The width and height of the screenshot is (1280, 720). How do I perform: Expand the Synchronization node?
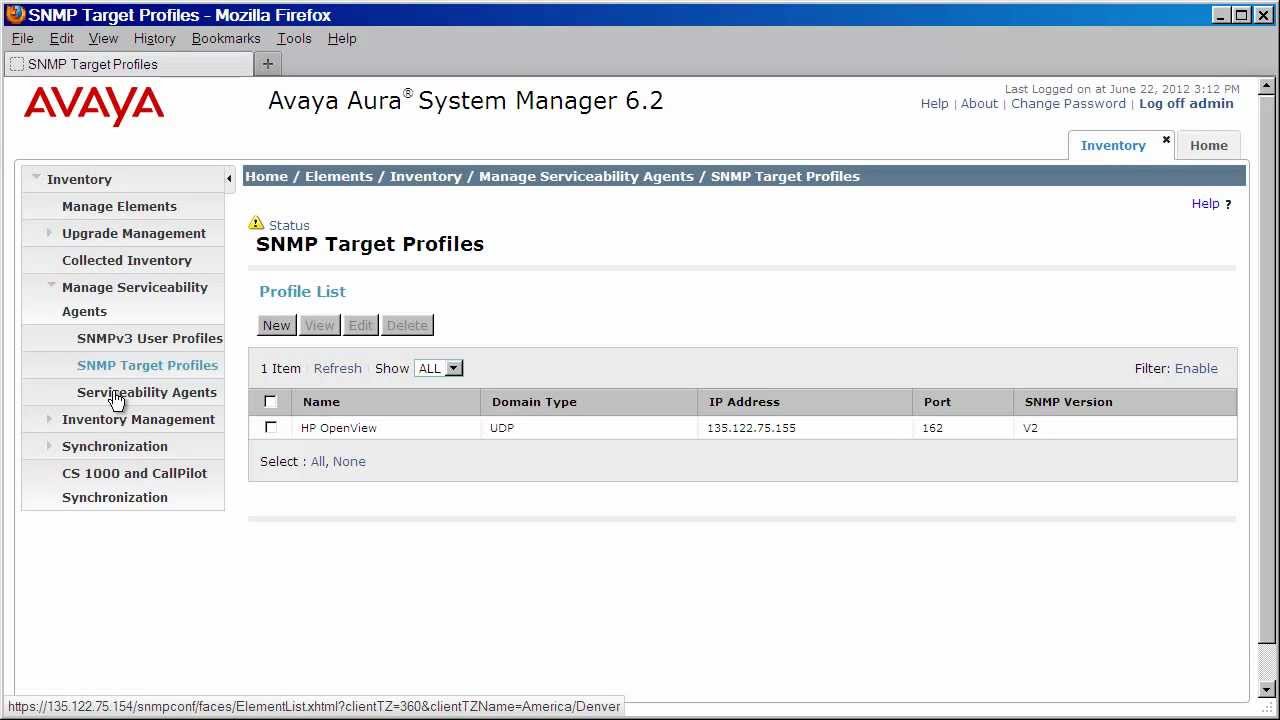[x=50, y=446]
